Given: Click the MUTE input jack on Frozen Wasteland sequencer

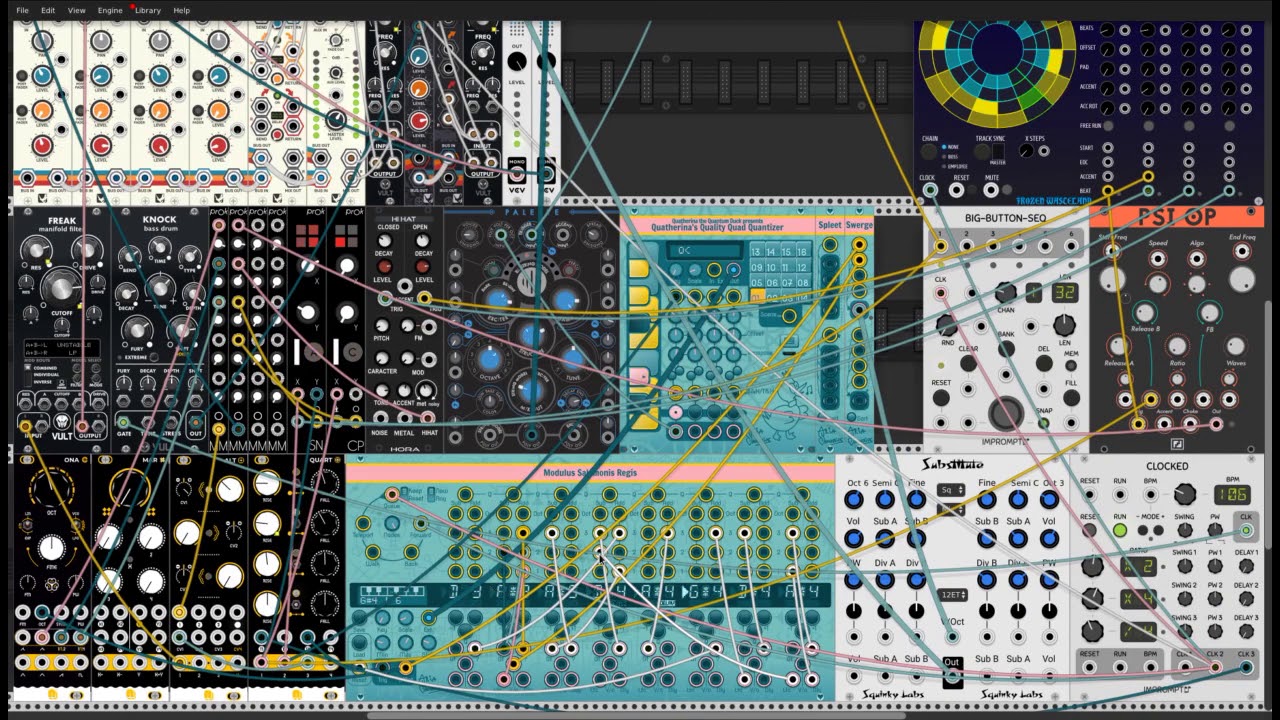Looking at the screenshot, I should 991,190.
